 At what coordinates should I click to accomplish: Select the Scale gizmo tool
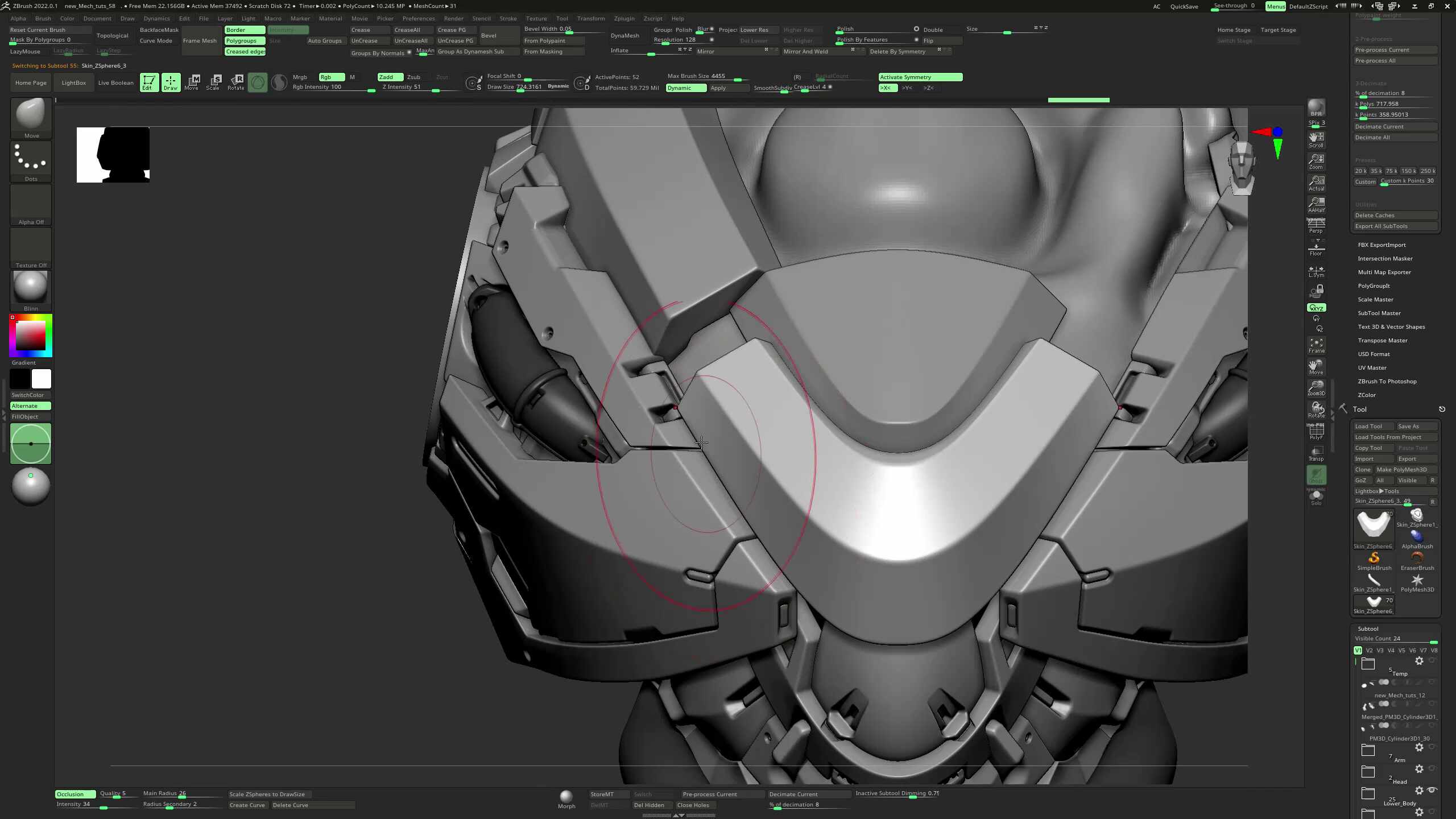pos(213,82)
